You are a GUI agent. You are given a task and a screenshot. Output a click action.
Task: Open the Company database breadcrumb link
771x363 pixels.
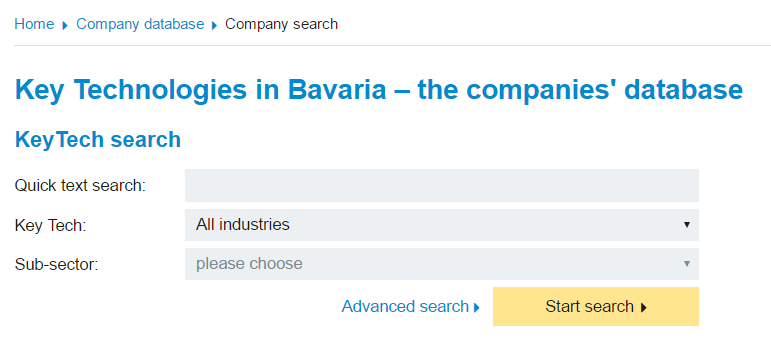click(x=140, y=24)
